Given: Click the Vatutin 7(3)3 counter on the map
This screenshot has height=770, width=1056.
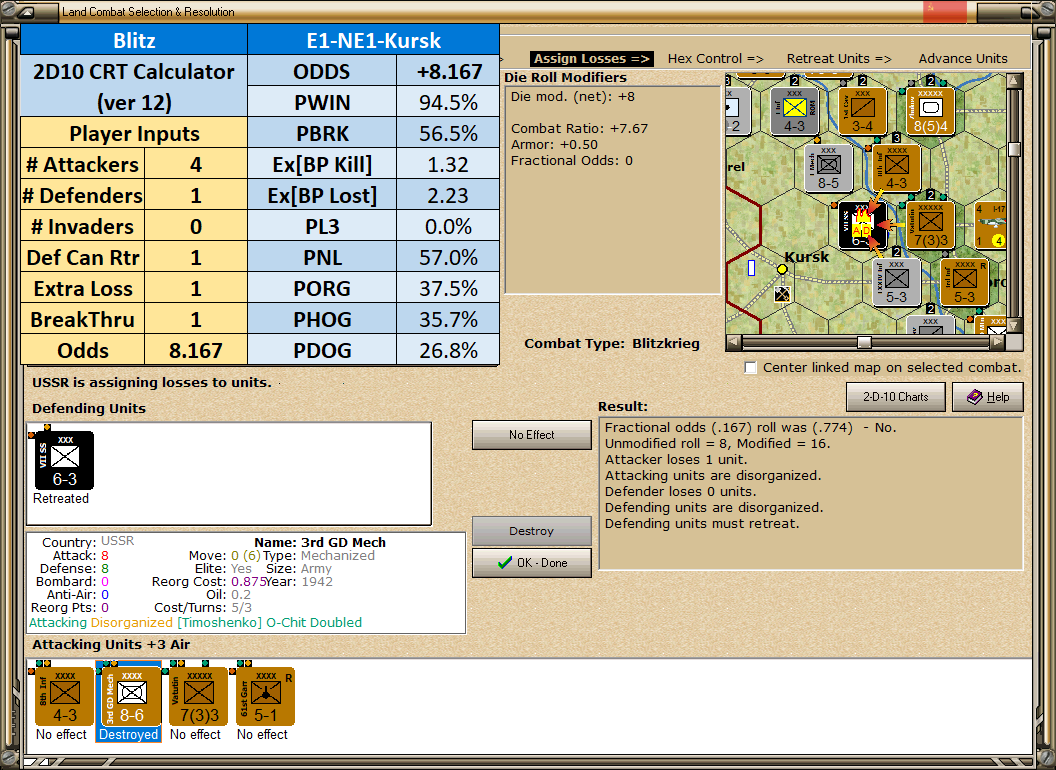Looking at the screenshot, I should tap(930, 225).
